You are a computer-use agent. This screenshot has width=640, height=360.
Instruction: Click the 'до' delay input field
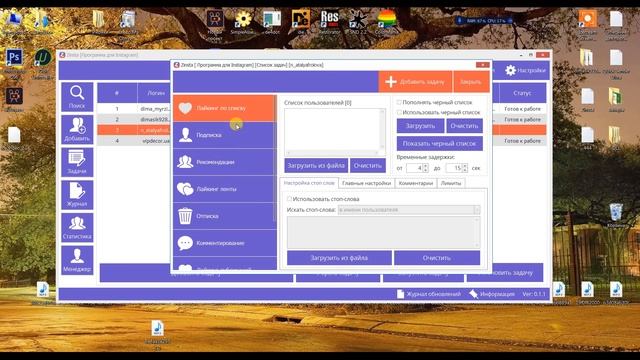click(x=453, y=168)
